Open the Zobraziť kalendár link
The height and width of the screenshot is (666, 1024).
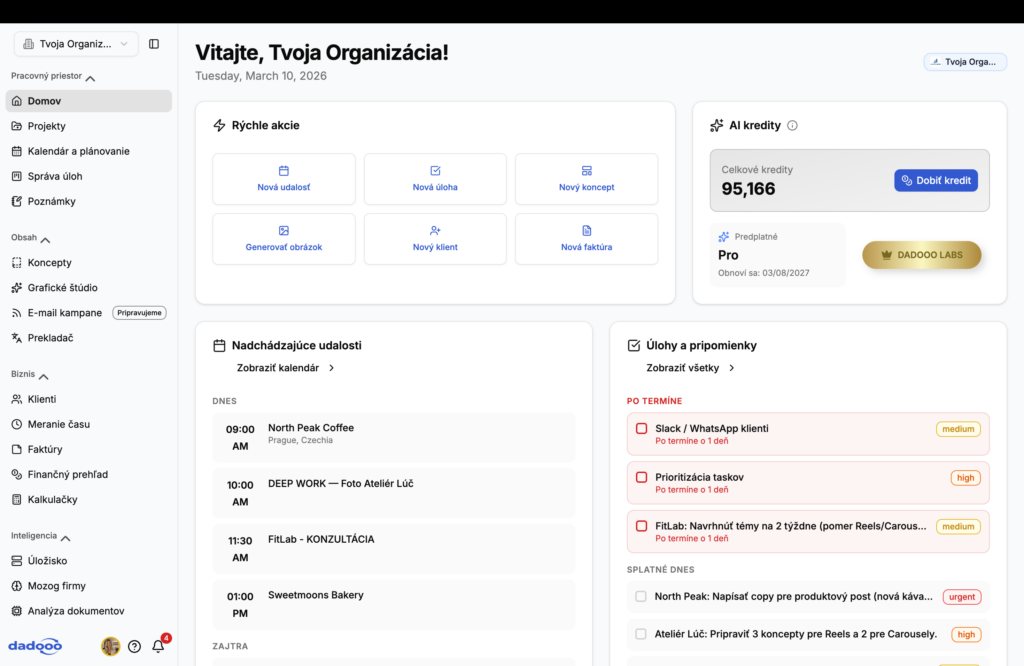pos(286,368)
